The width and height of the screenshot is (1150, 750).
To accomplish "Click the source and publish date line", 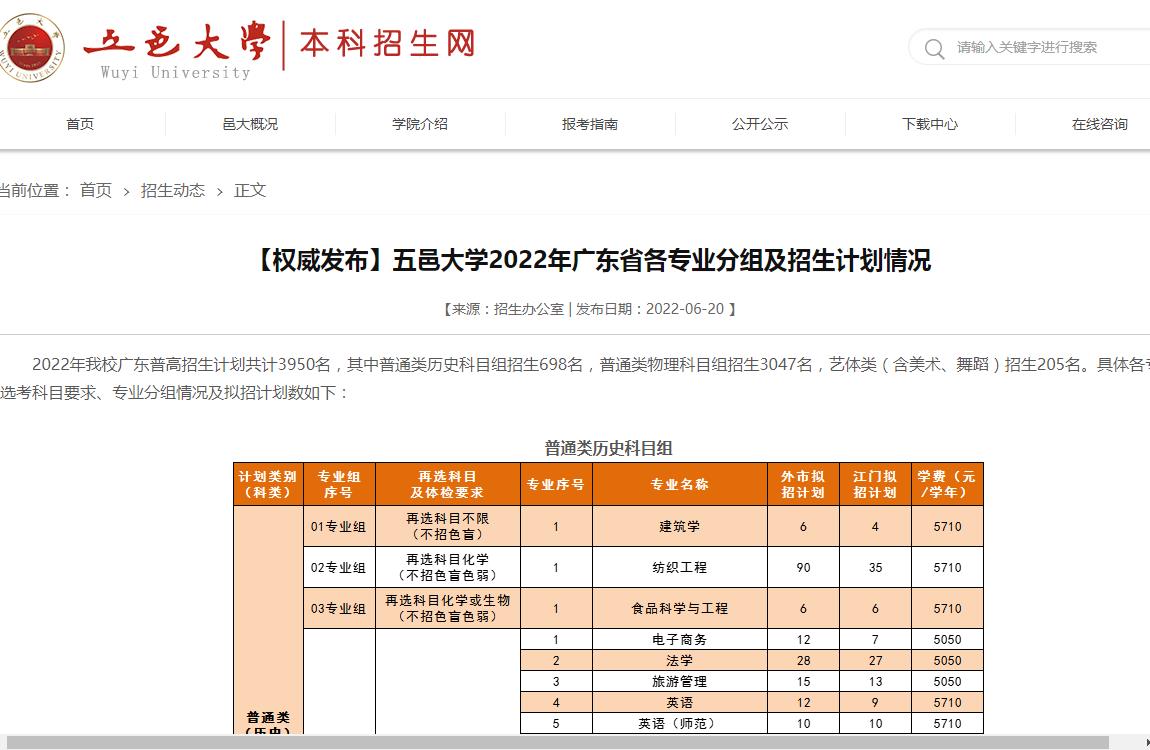I will point(589,309).
